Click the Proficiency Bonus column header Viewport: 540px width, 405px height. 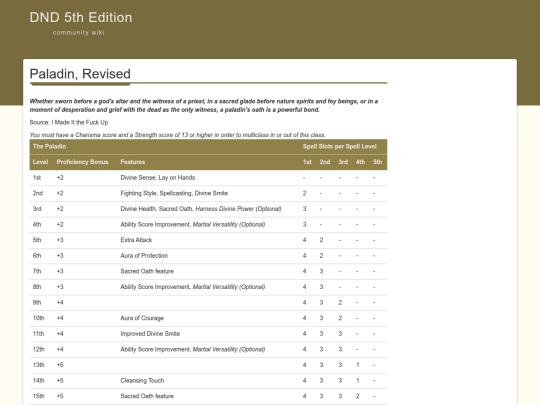click(x=82, y=162)
